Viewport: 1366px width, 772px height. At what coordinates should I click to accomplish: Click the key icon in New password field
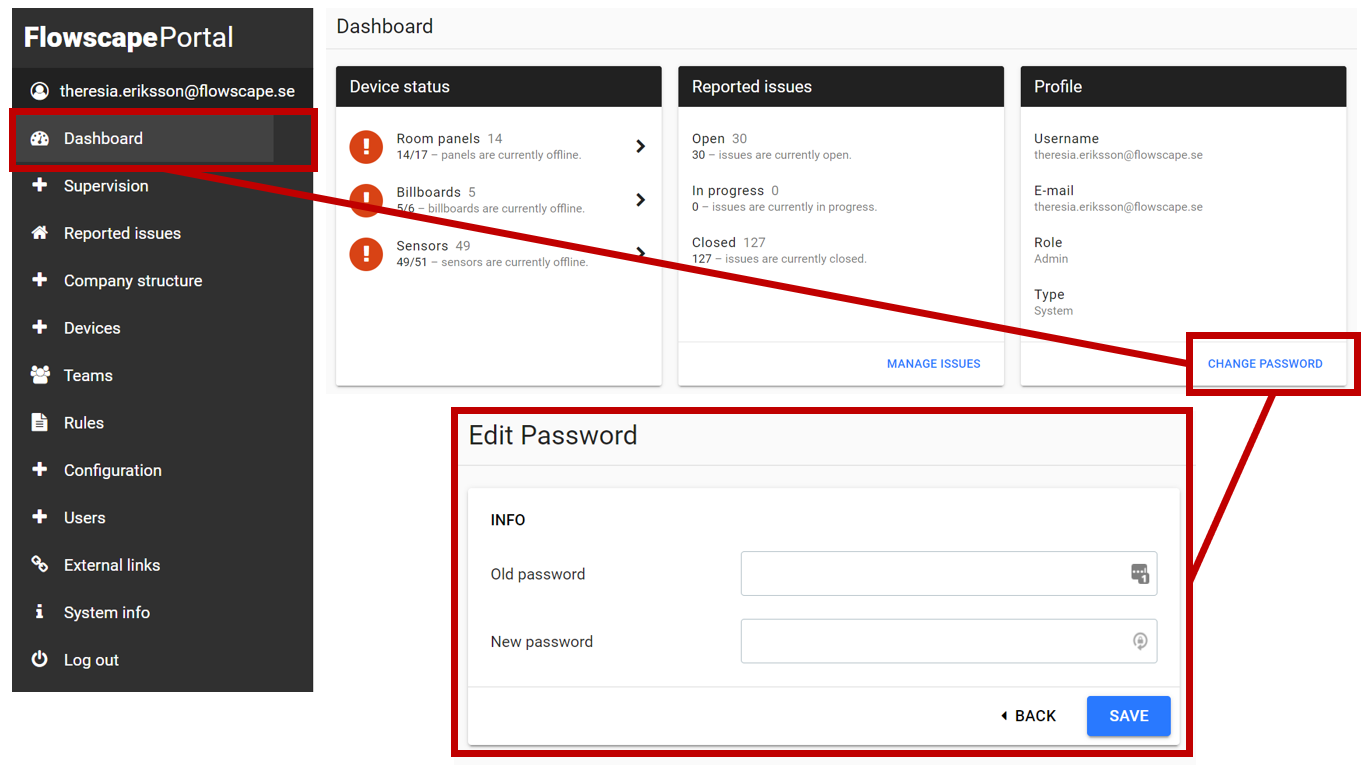[1140, 641]
